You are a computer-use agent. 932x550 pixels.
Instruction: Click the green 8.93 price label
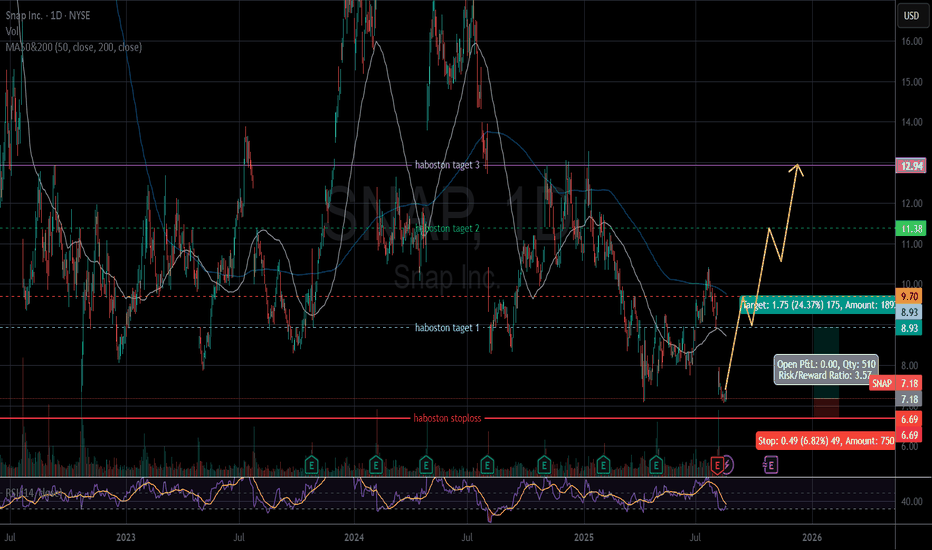[x=909, y=328]
